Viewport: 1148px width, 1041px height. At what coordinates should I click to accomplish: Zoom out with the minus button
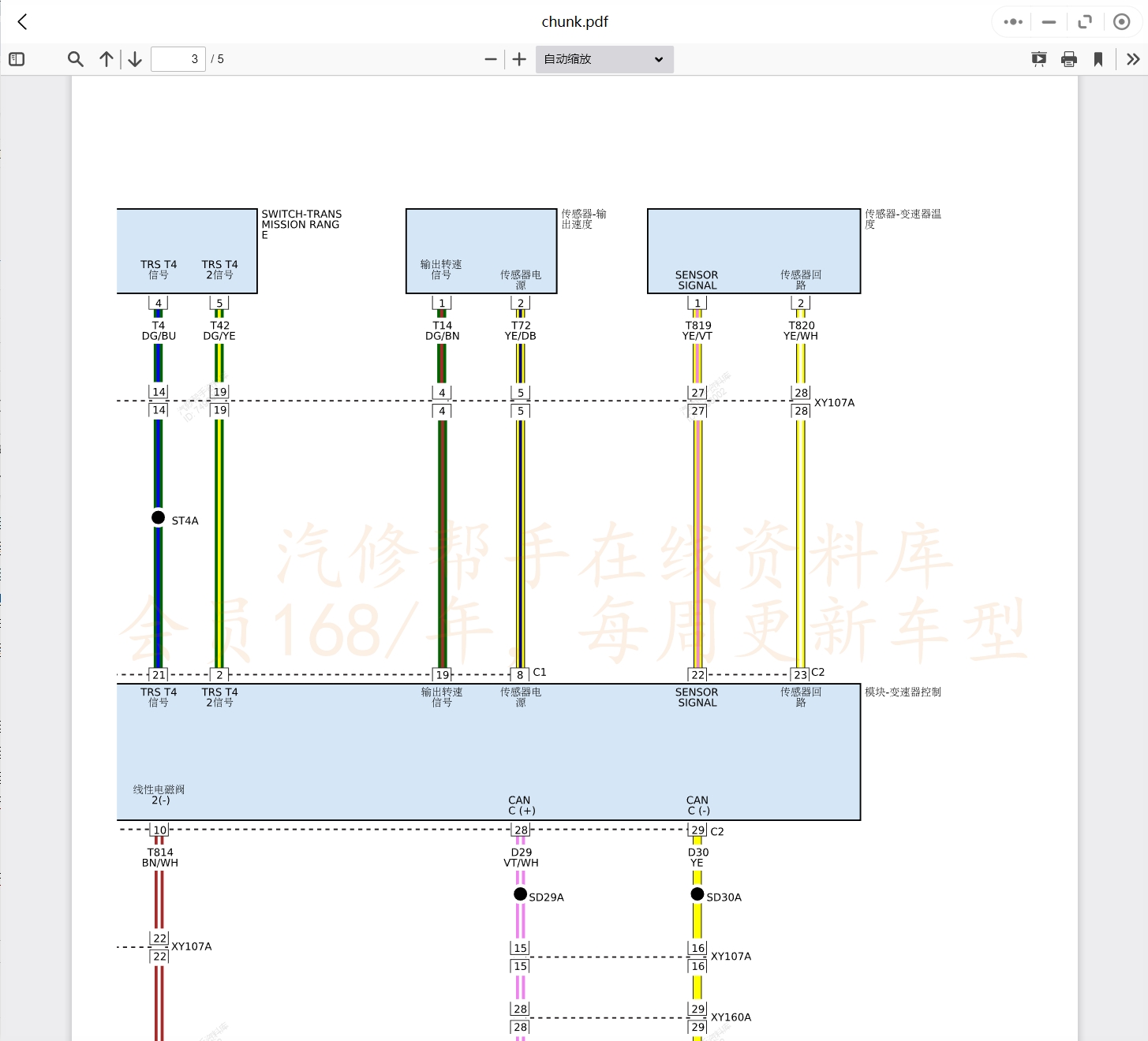pos(491,59)
